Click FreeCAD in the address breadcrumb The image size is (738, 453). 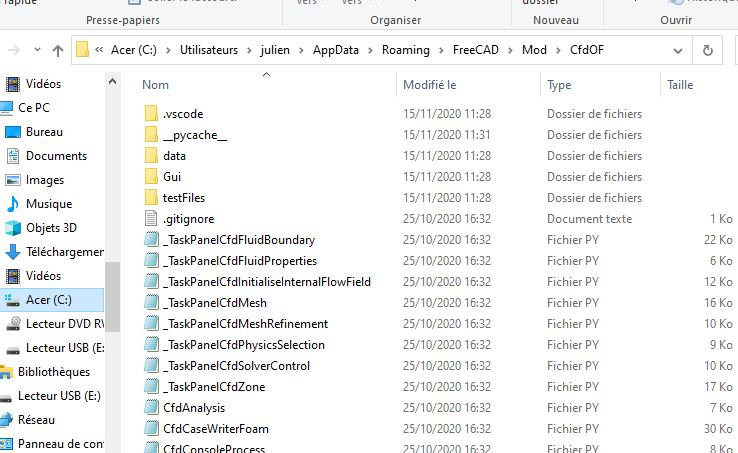[476, 50]
